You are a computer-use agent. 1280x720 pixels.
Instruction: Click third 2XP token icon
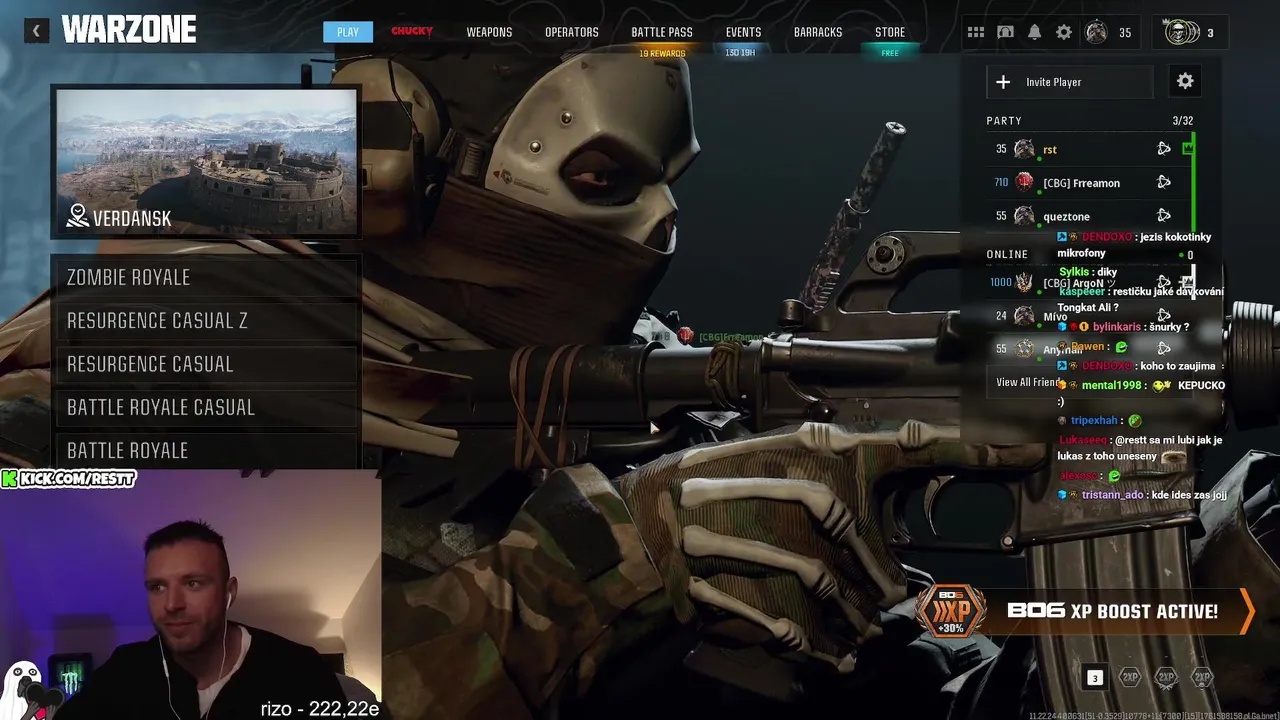[x=1202, y=678]
